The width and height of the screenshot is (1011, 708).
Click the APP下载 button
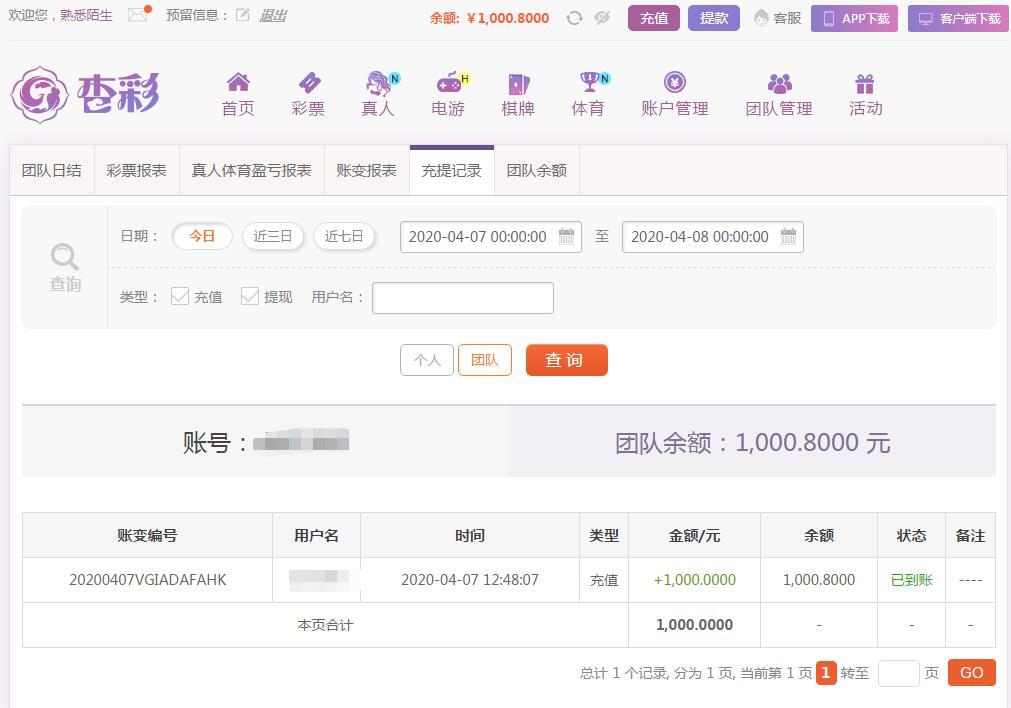[854, 18]
